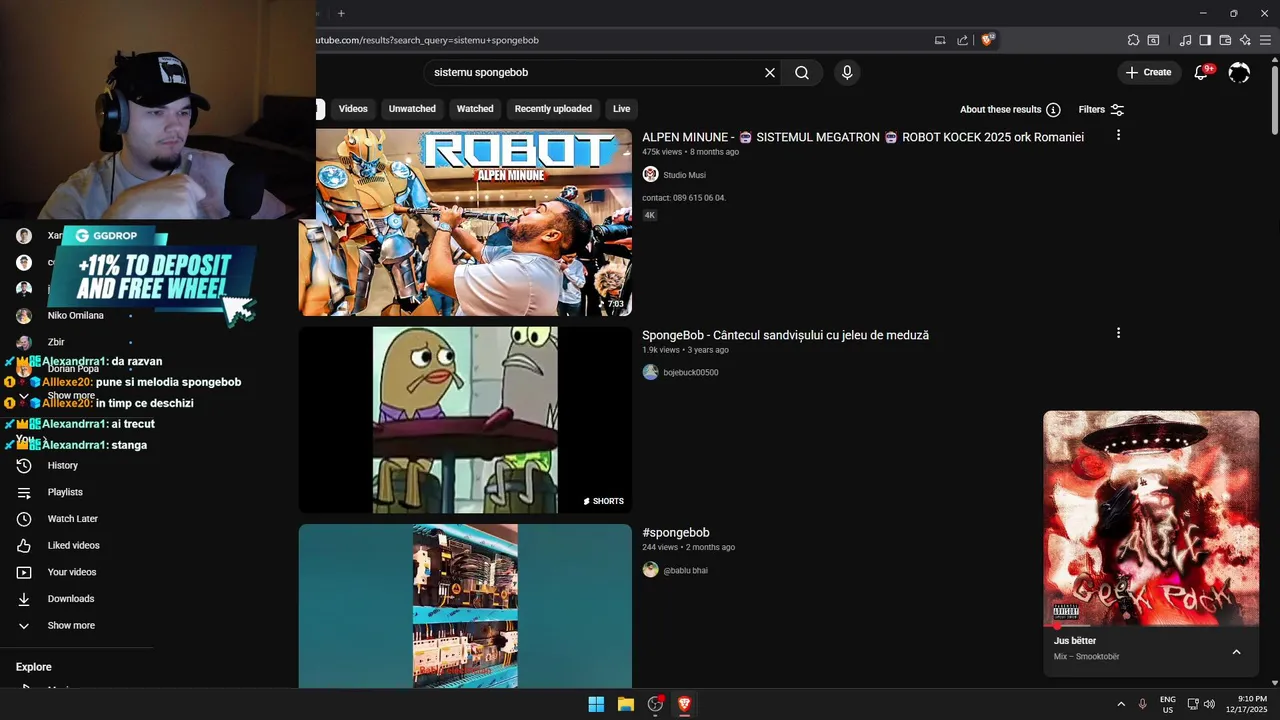Click the share page icon in address bar
The image size is (1280, 720).
(962, 40)
